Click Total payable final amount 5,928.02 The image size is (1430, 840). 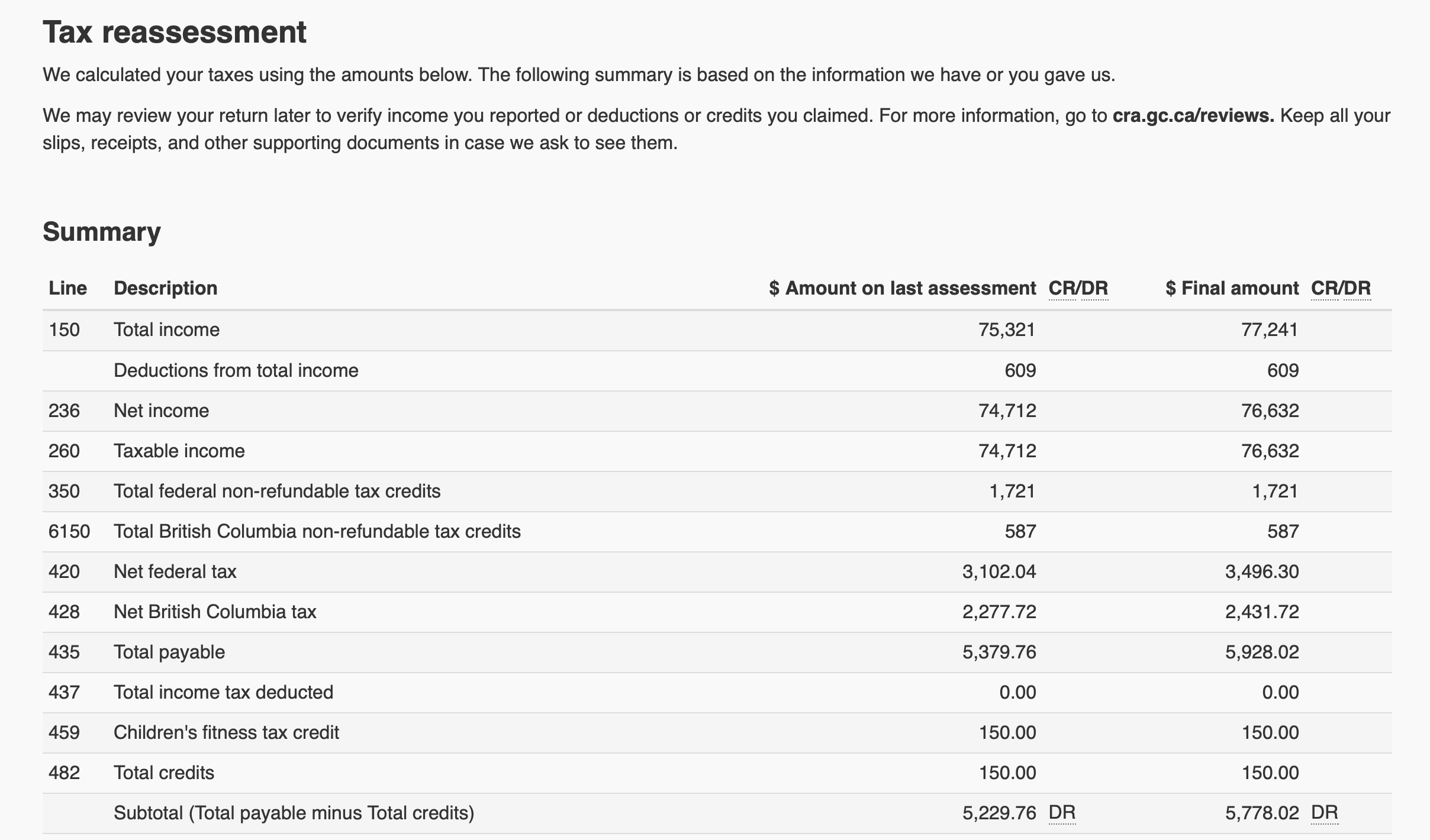[x=1262, y=652]
